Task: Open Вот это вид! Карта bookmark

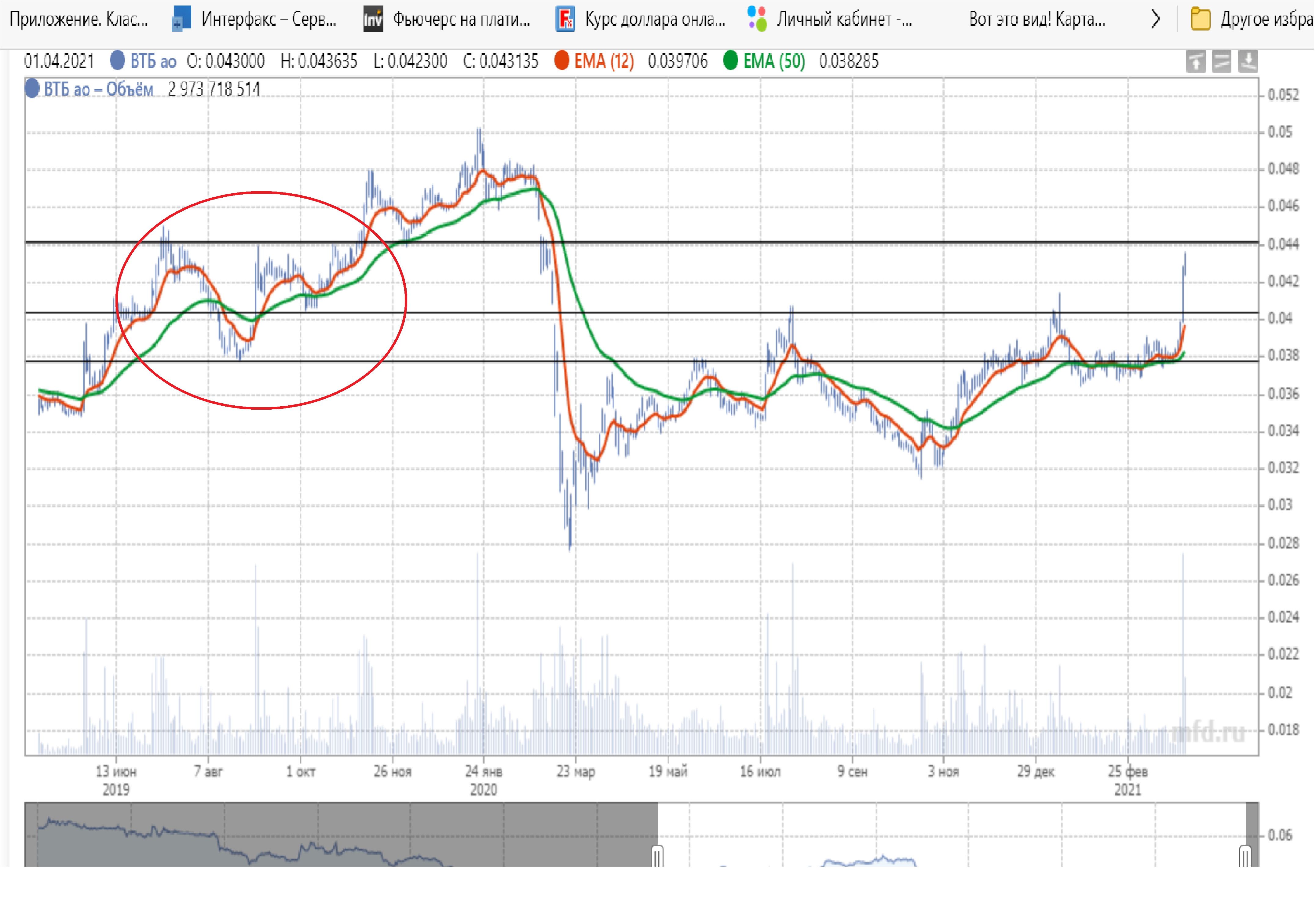Action: pyautogui.click(x=1037, y=19)
